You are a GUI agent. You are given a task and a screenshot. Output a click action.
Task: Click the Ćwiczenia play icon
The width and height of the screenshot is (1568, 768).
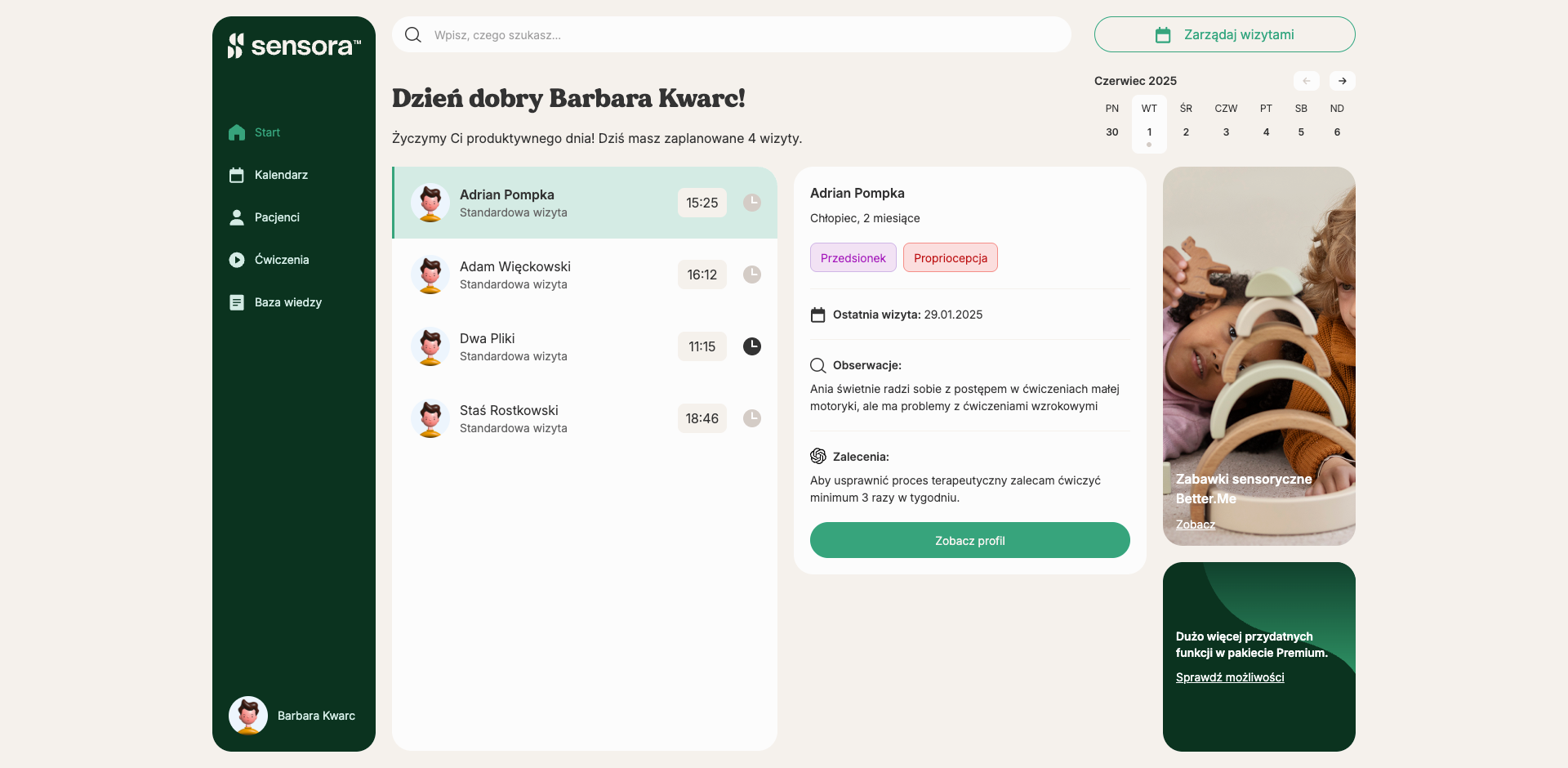(x=237, y=260)
